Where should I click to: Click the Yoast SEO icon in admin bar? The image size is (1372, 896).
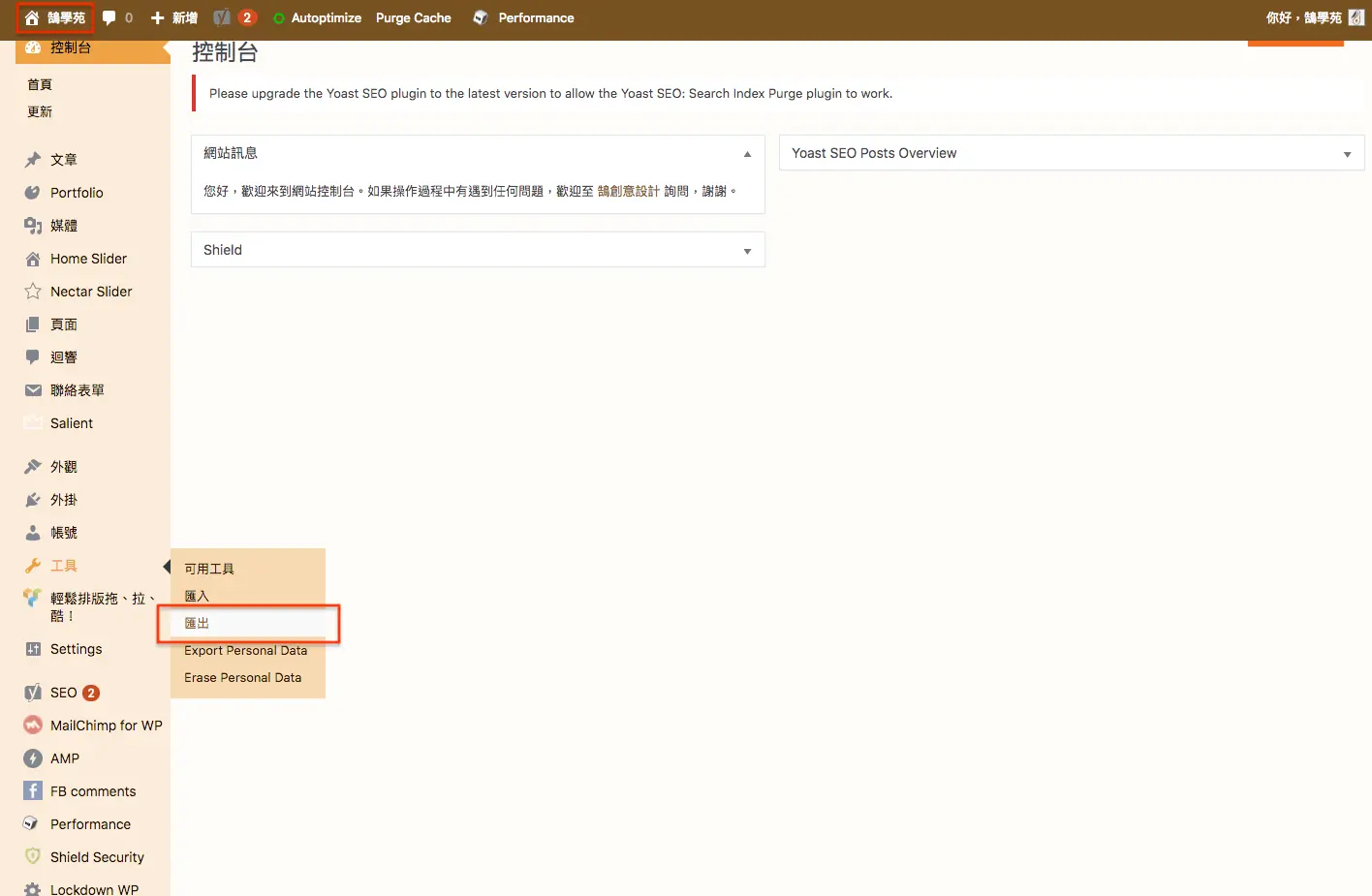(x=222, y=17)
